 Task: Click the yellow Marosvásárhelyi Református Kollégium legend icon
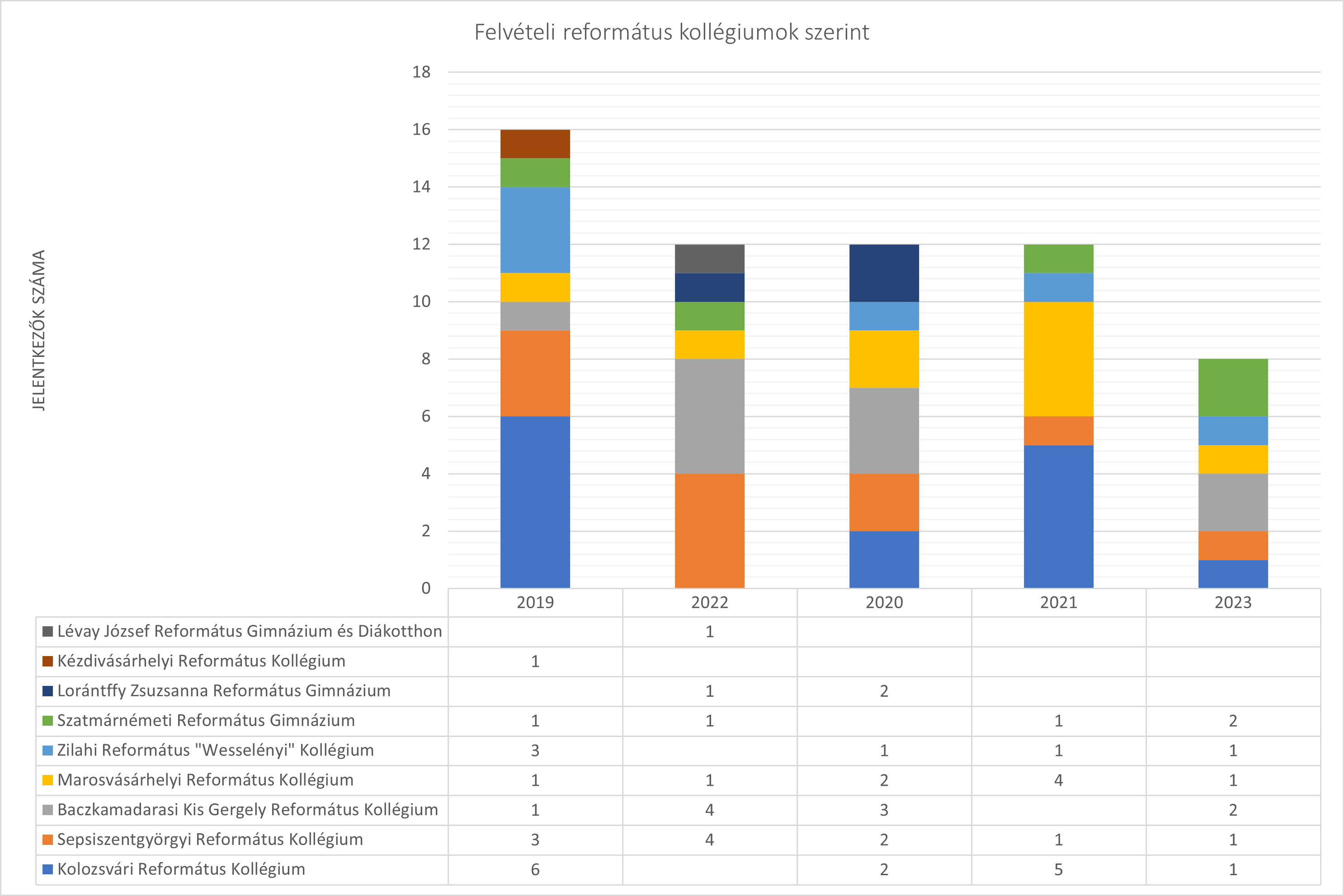point(47,780)
